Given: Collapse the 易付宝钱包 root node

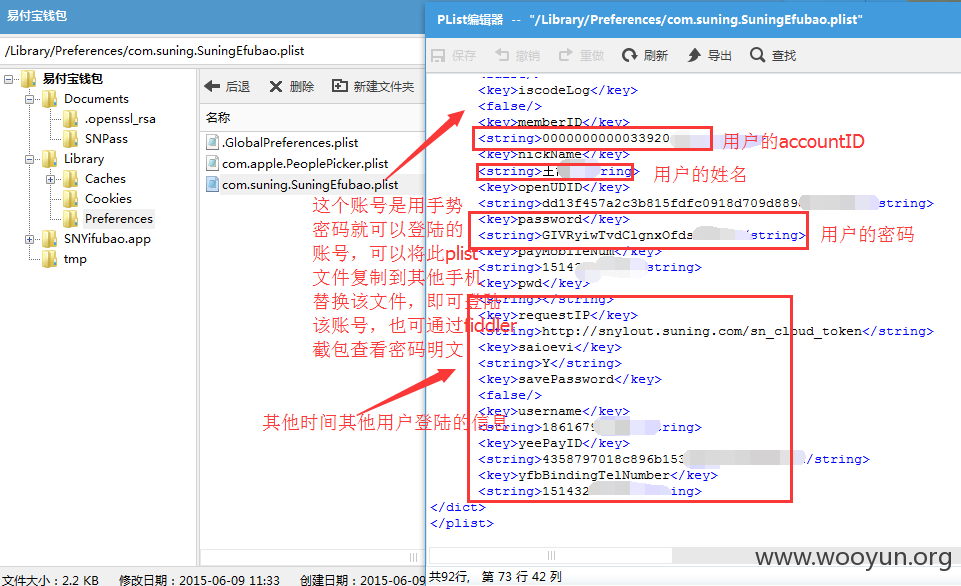Looking at the screenshot, I should [x=9, y=79].
